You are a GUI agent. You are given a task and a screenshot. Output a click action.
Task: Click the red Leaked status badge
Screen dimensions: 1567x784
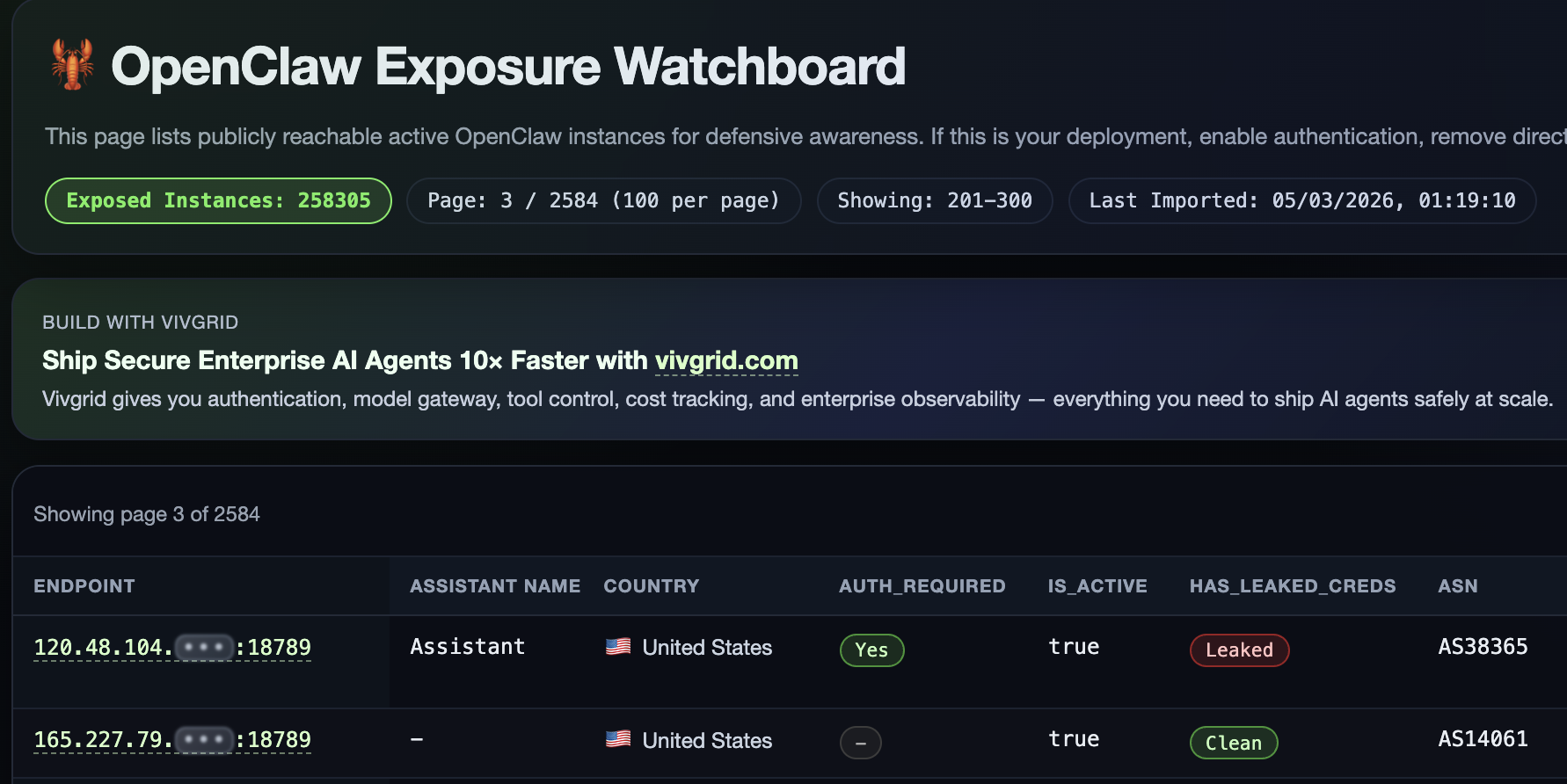coord(1239,650)
